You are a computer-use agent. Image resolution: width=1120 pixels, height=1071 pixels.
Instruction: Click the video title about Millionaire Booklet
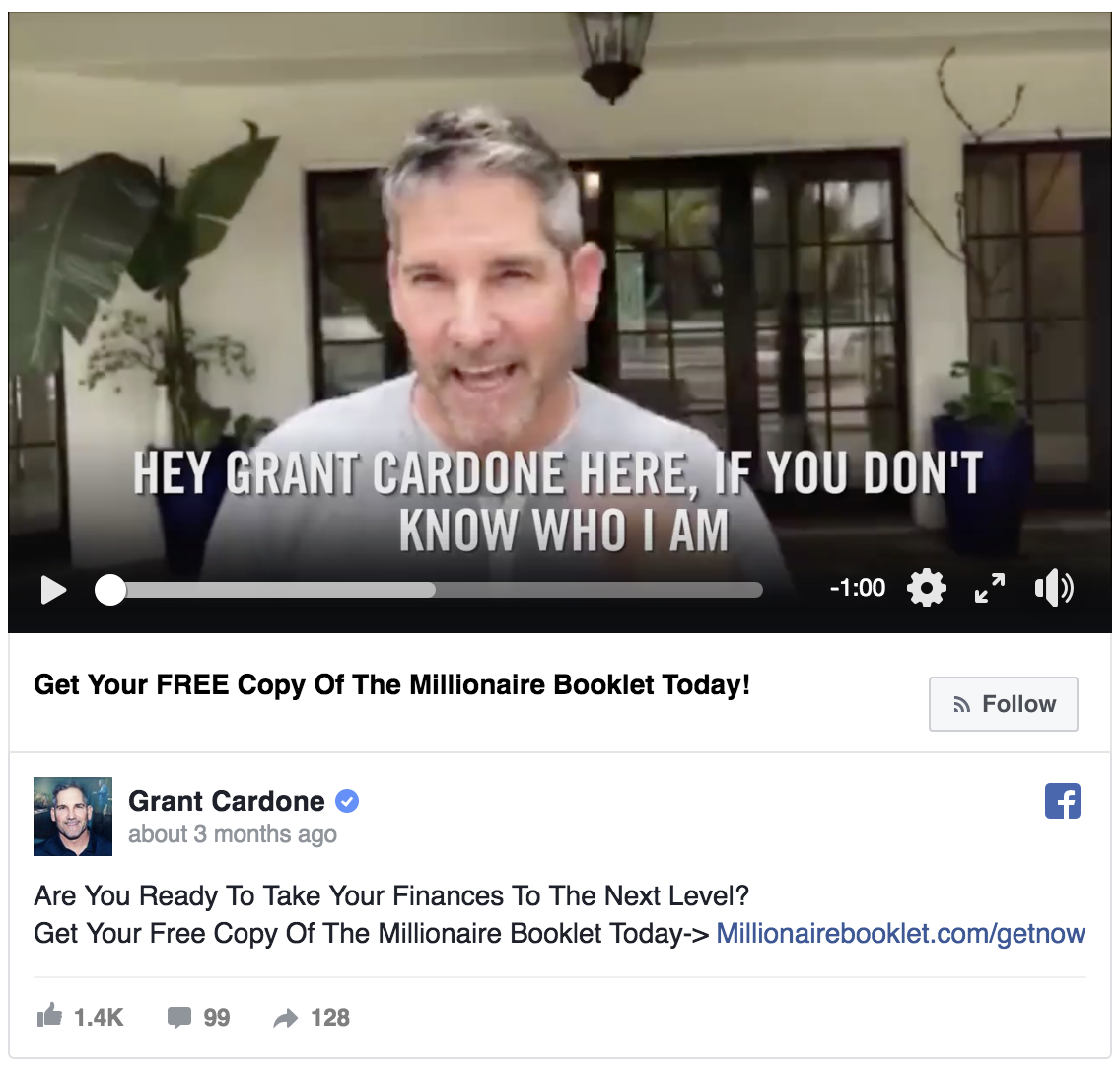pyautogui.click(x=392, y=684)
